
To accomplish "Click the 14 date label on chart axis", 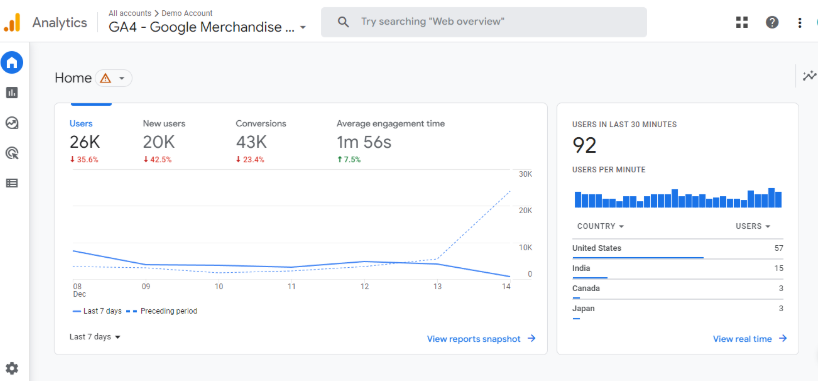I will 506,287.
